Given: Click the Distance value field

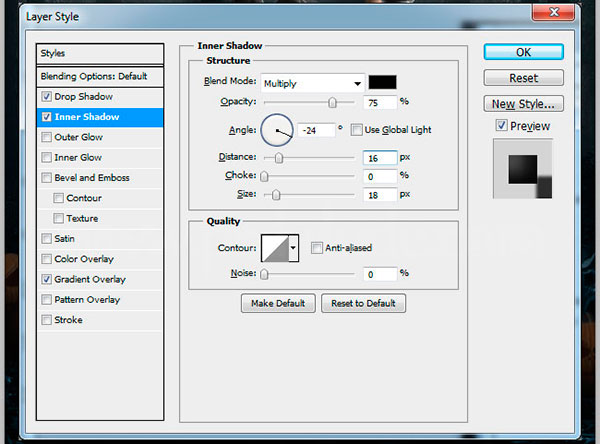Looking at the screenshot, I should [x=380, y=158].
